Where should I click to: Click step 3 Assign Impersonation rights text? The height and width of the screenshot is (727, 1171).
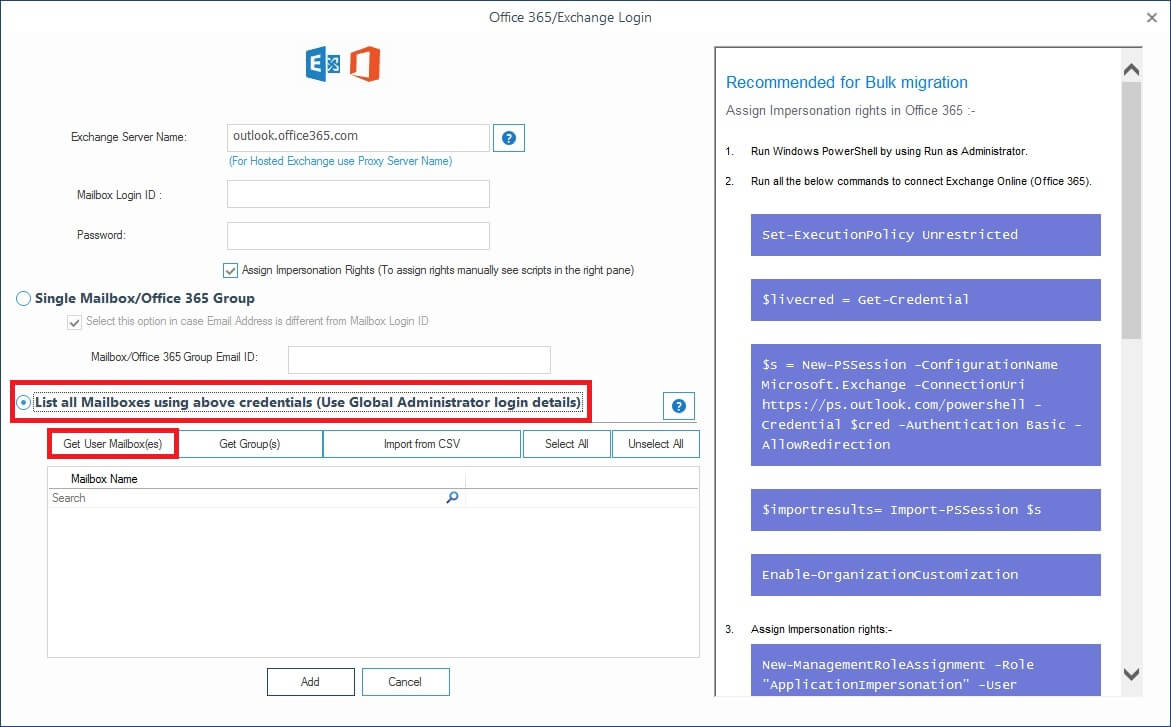(821, 629)
